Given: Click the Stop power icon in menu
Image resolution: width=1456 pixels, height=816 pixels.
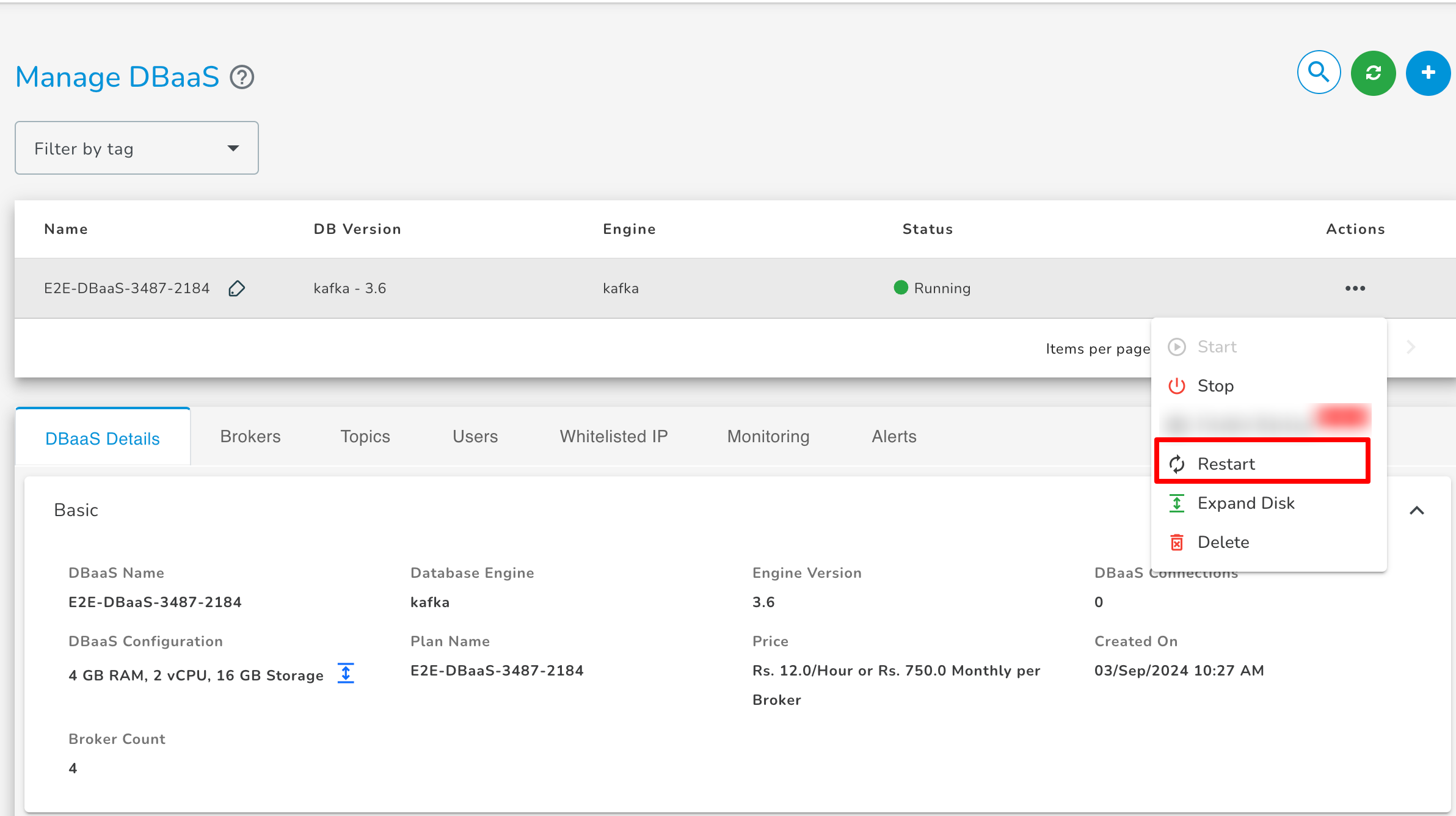Looking at the screenshot, I should tap(1177, 386).
